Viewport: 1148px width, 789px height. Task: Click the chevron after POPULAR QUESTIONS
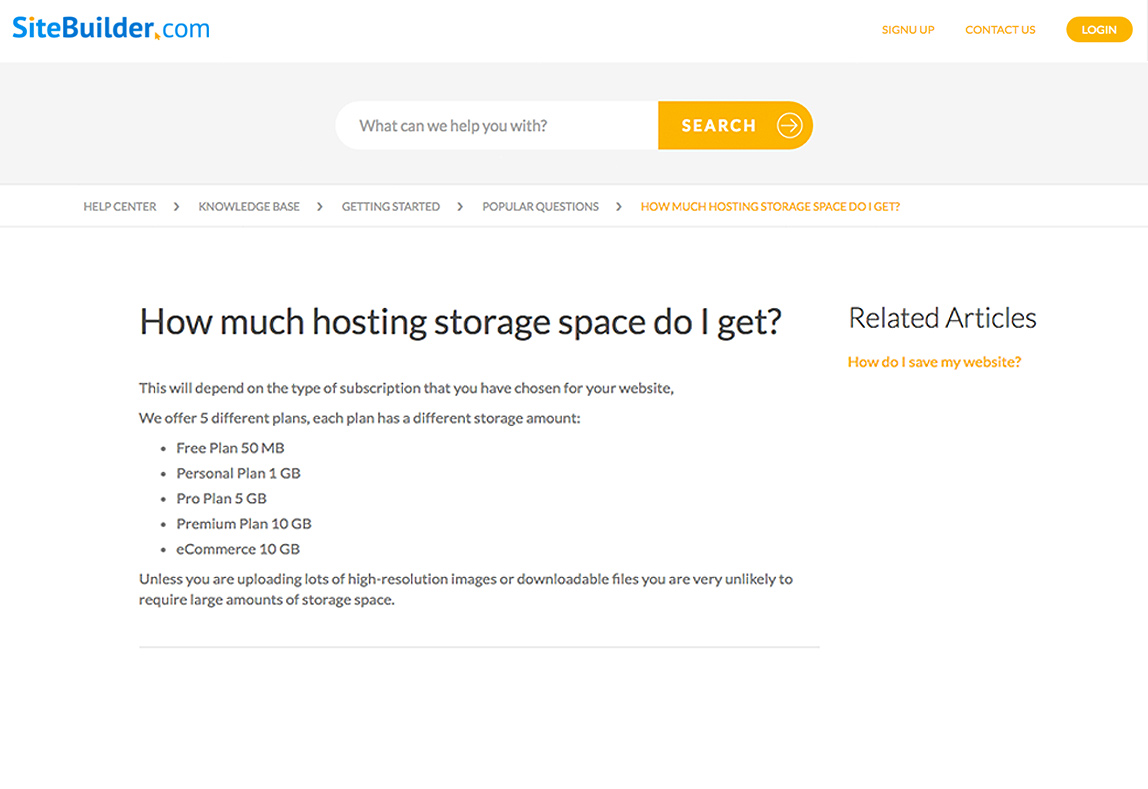(x=619, y=206)
